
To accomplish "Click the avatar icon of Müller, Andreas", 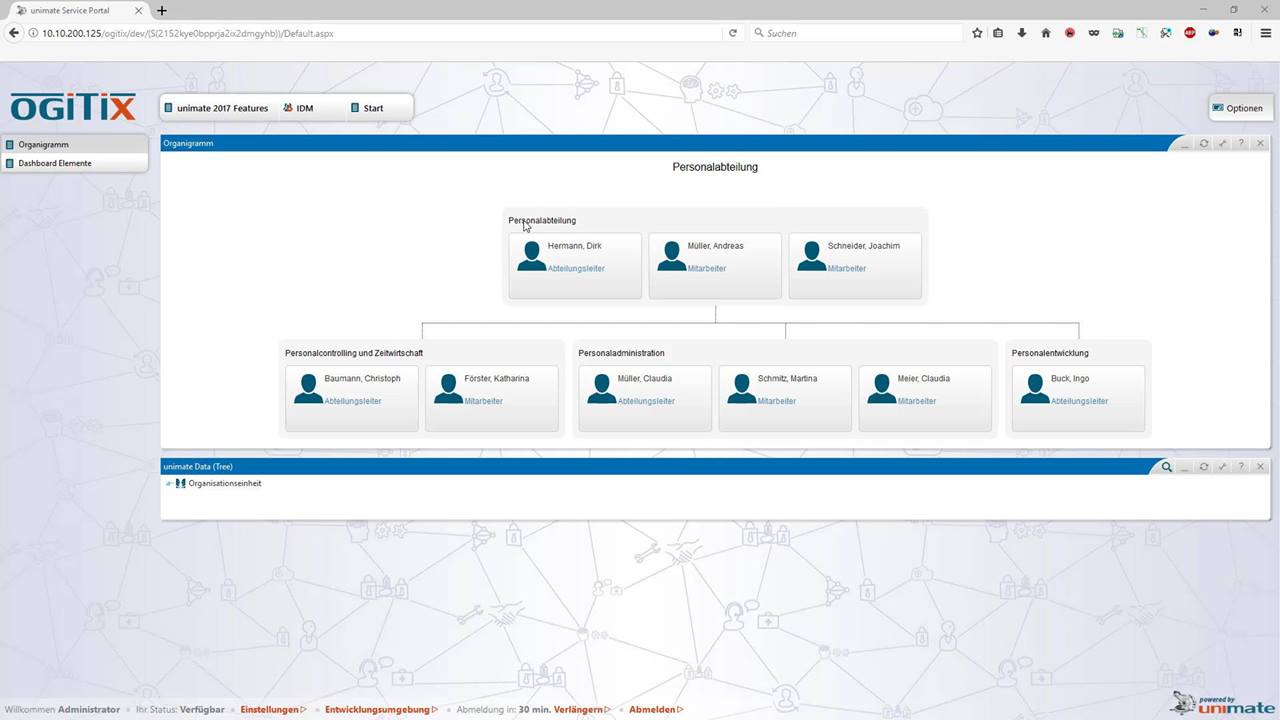I will coord(671,256).
